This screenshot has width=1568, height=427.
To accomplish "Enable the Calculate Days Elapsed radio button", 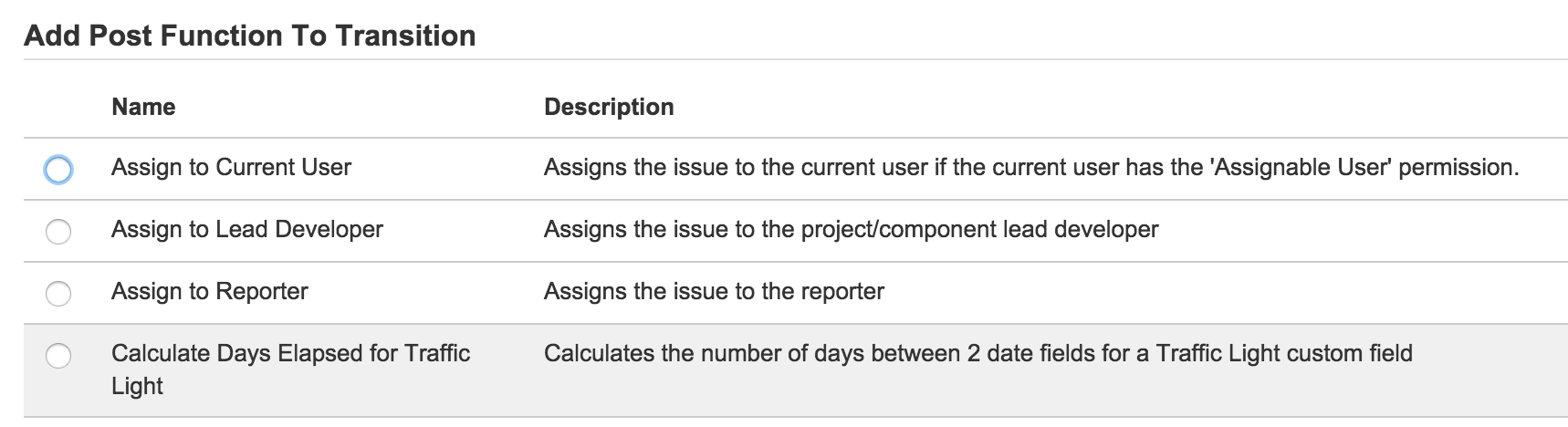I will (58, 356).
